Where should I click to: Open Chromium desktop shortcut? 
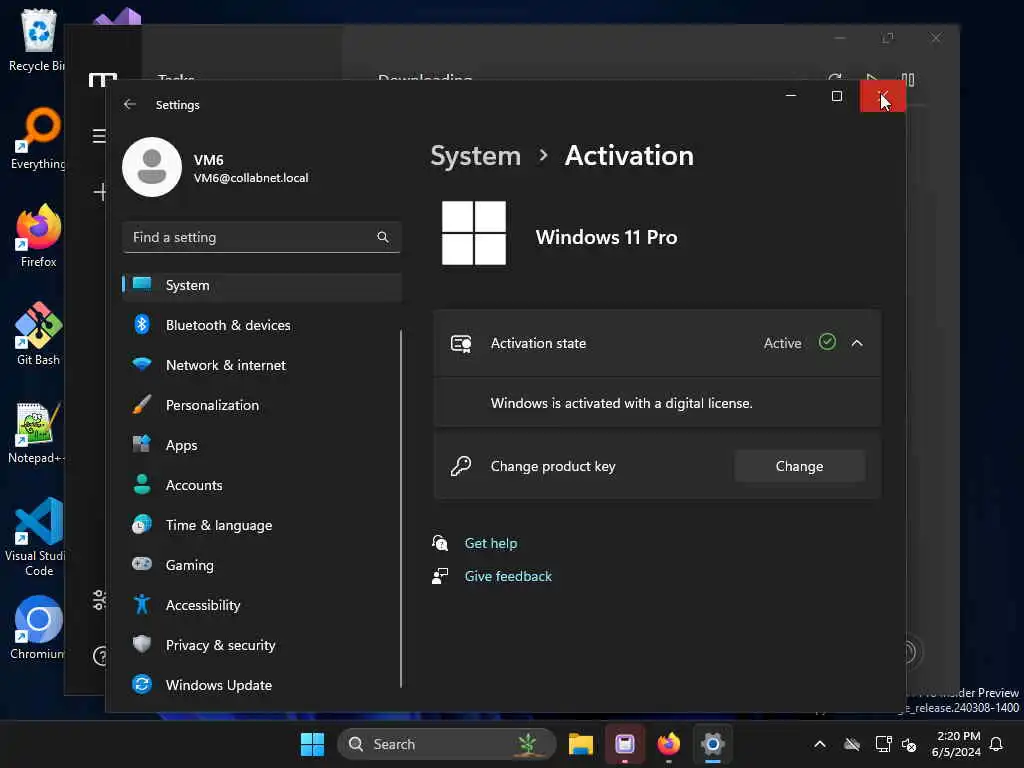tap(37, 628)
